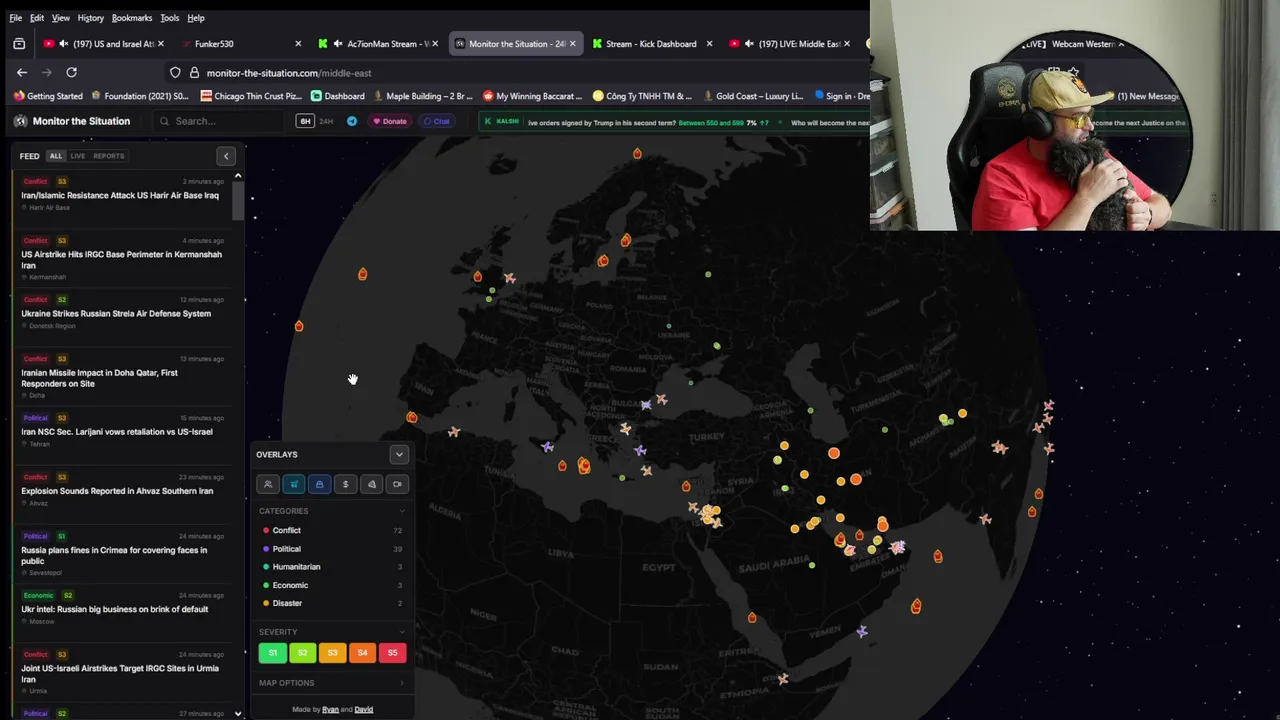
Task: Filter by S2 severity swatch
Action: (302, 653)
